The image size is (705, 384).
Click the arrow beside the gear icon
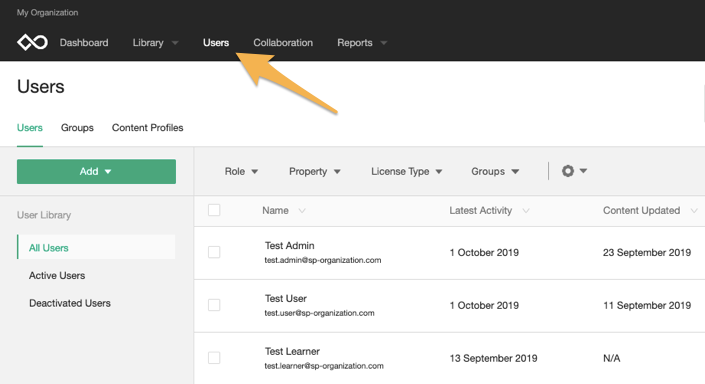tap(583, 171)
